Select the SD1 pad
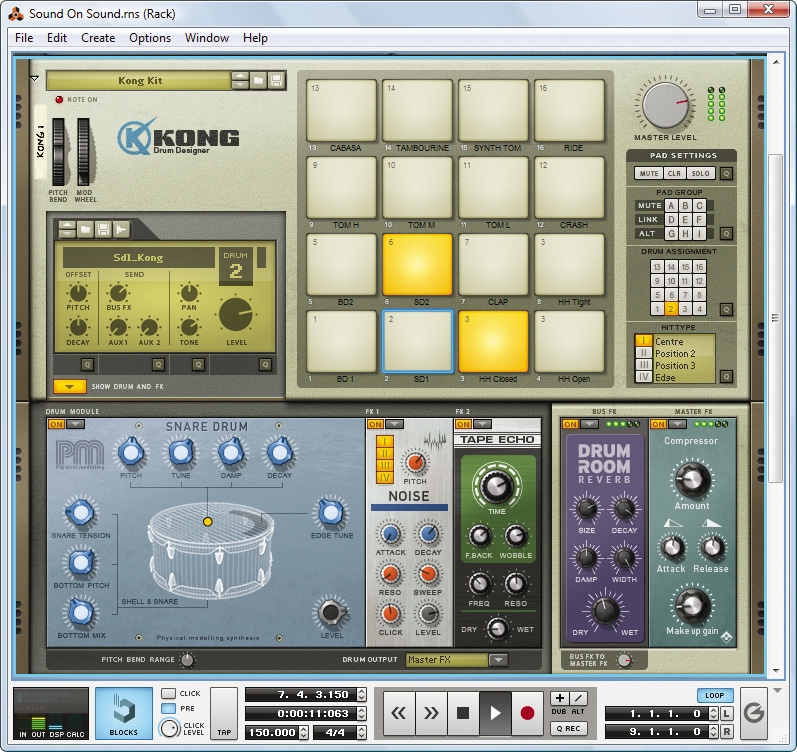The width and height of the screenshot is (797, 752). (417, 342)
